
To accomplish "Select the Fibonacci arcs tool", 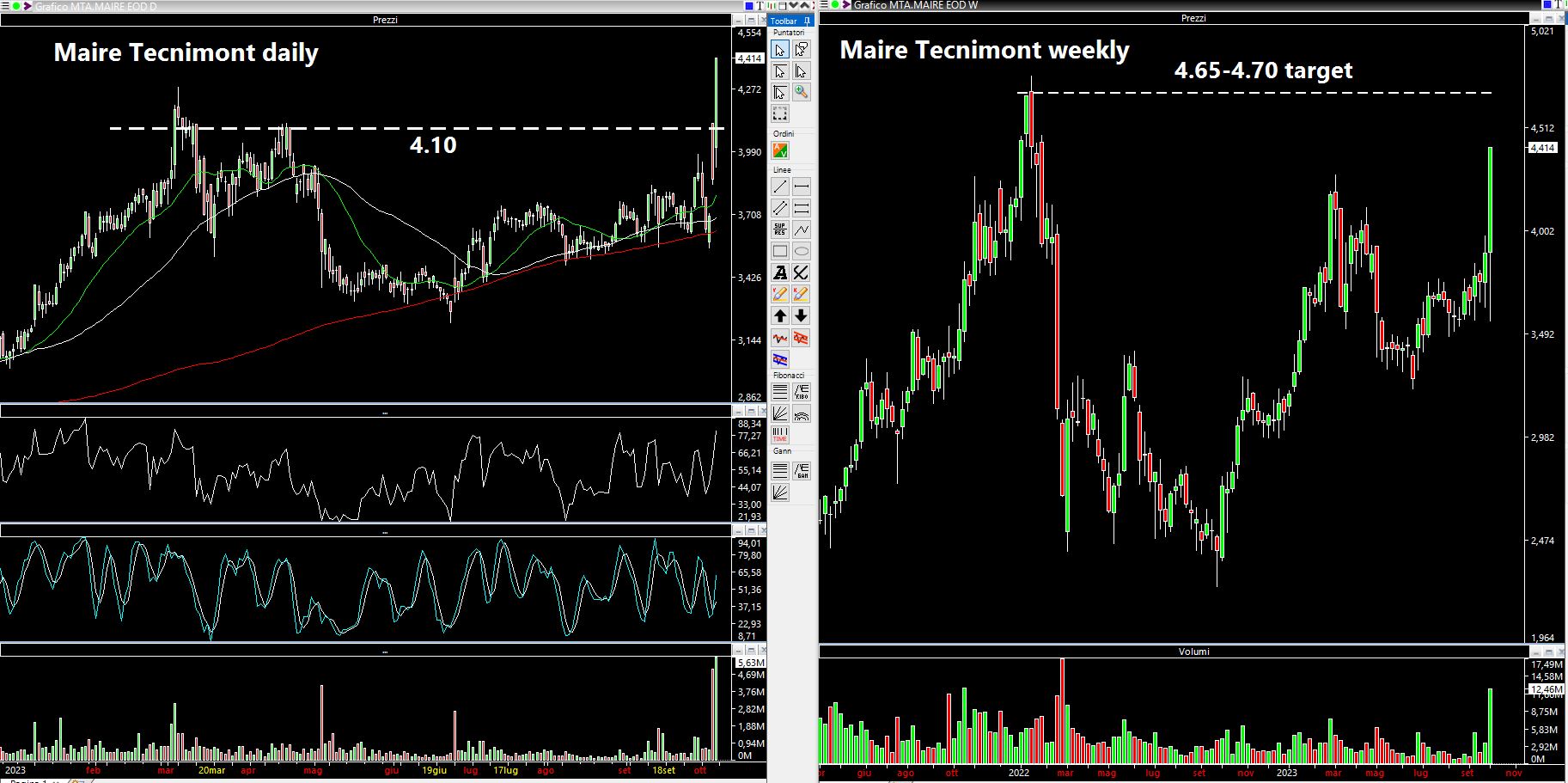I will tap(802, 413).
